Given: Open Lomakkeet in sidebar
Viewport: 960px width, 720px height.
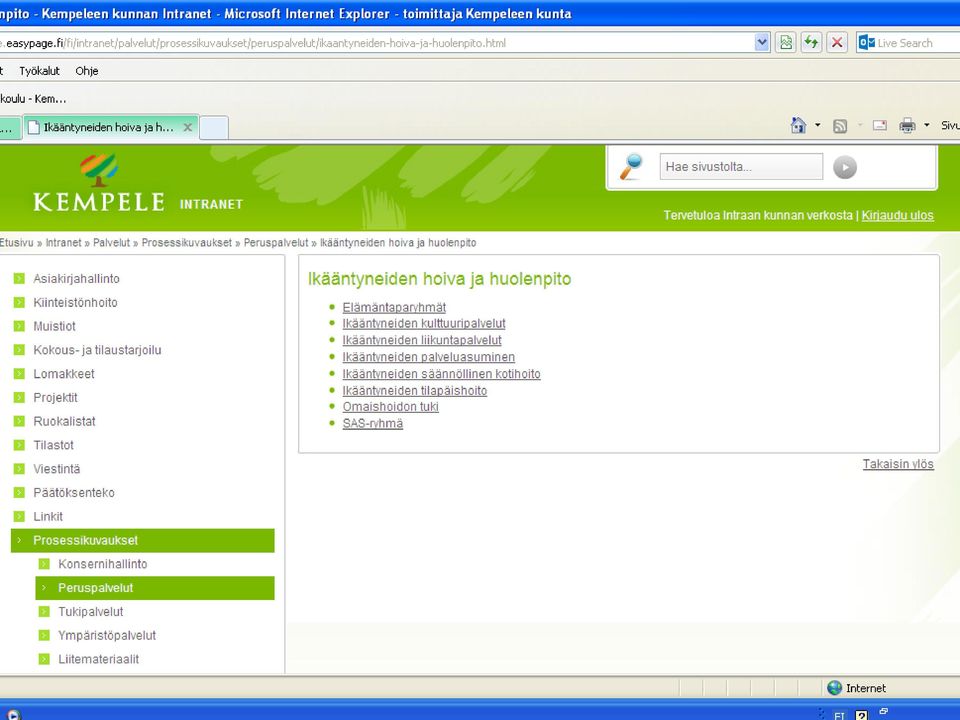Looking at the screenshot, I should [x=64, y=374].
